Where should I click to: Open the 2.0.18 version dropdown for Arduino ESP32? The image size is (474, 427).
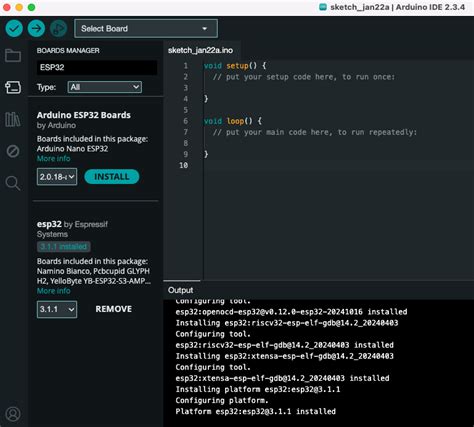tap(57, 177)
